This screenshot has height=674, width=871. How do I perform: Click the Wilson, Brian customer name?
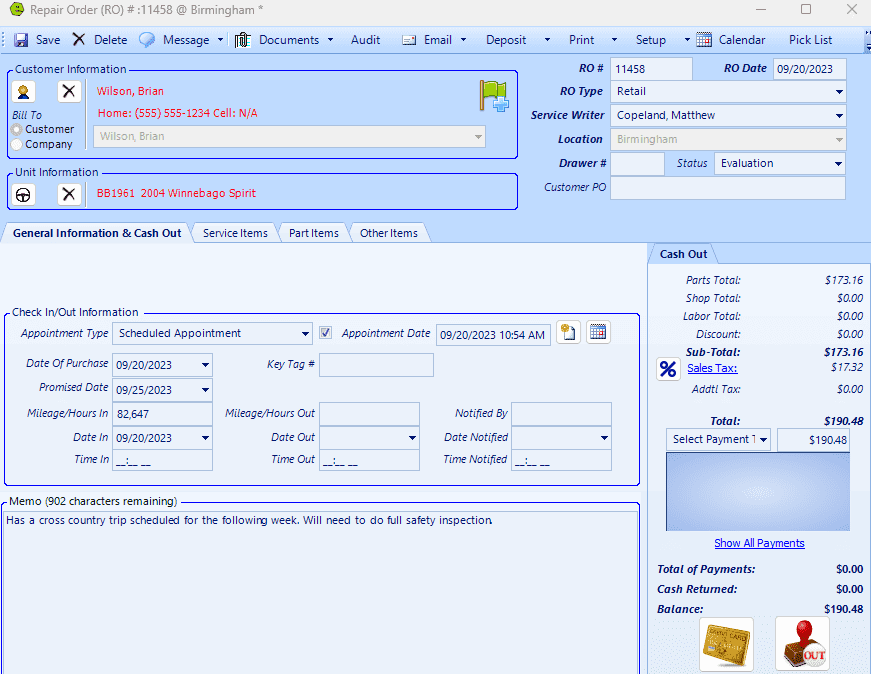click(130, 91)
